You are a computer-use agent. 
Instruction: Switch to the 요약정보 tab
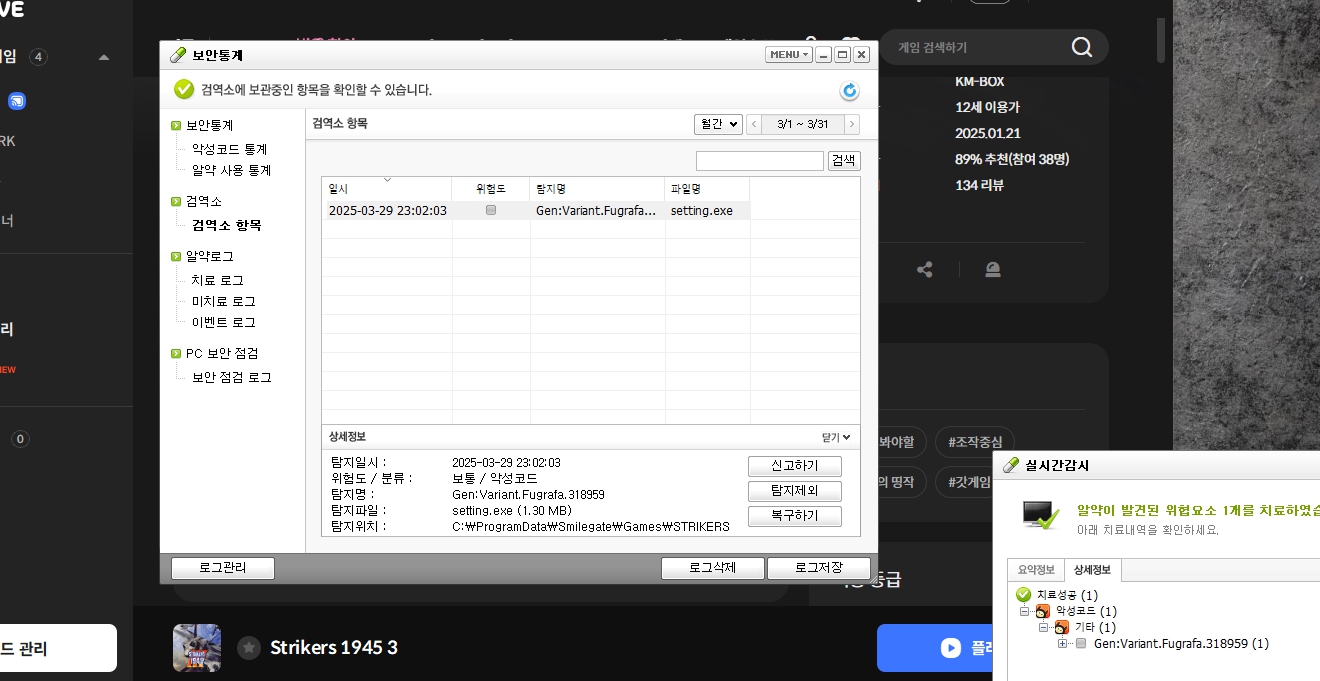click(x=1036, y=570)
